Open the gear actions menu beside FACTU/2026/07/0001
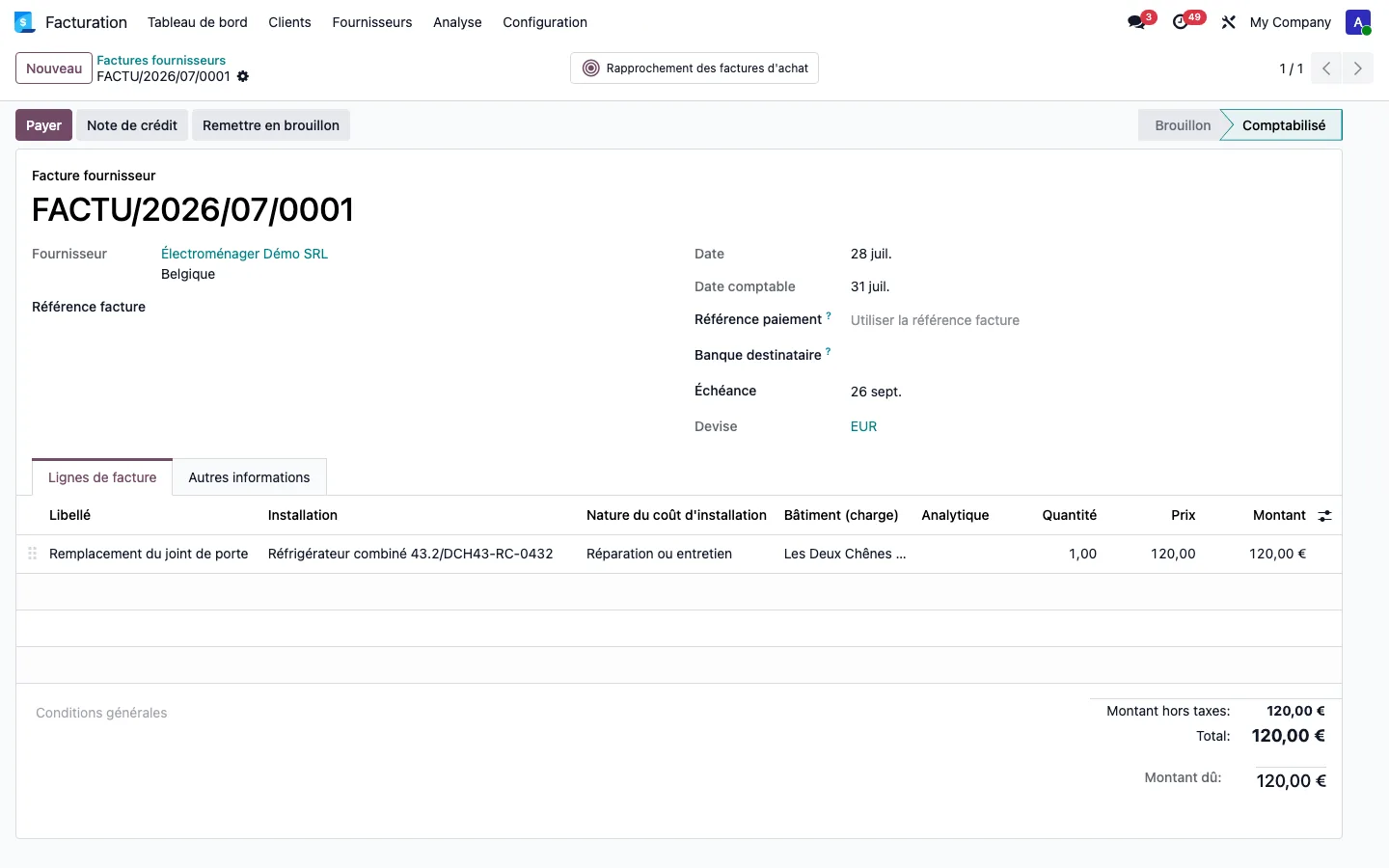1389x868 pixels. click(x=243, y=76)
